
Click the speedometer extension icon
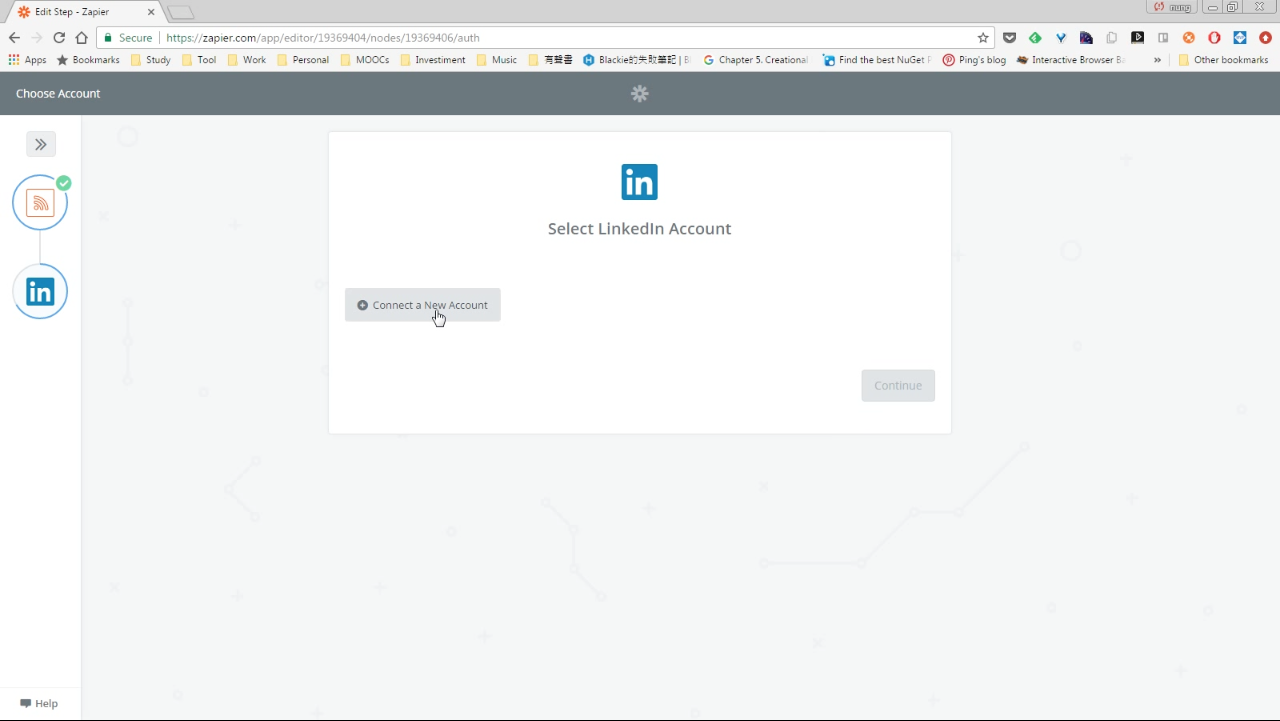click(x=1086, y=38)
